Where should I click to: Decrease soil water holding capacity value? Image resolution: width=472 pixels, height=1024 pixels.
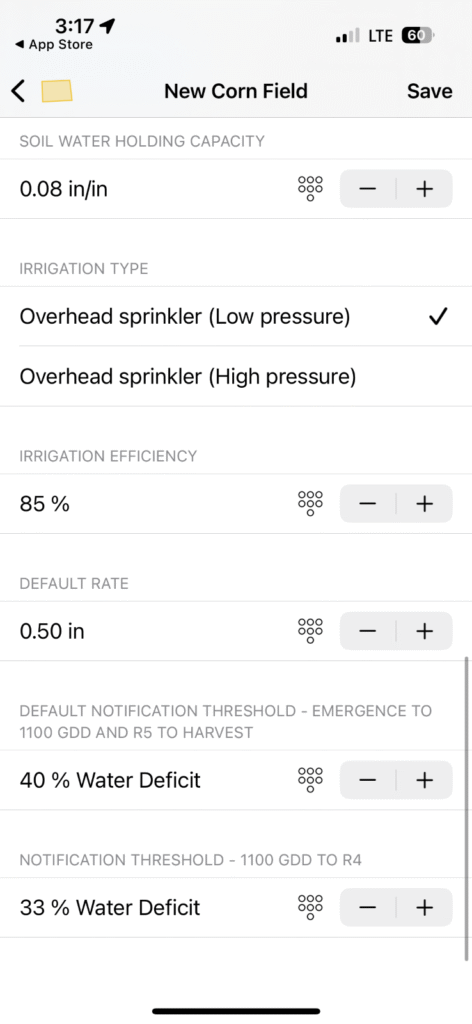point(368,189)
